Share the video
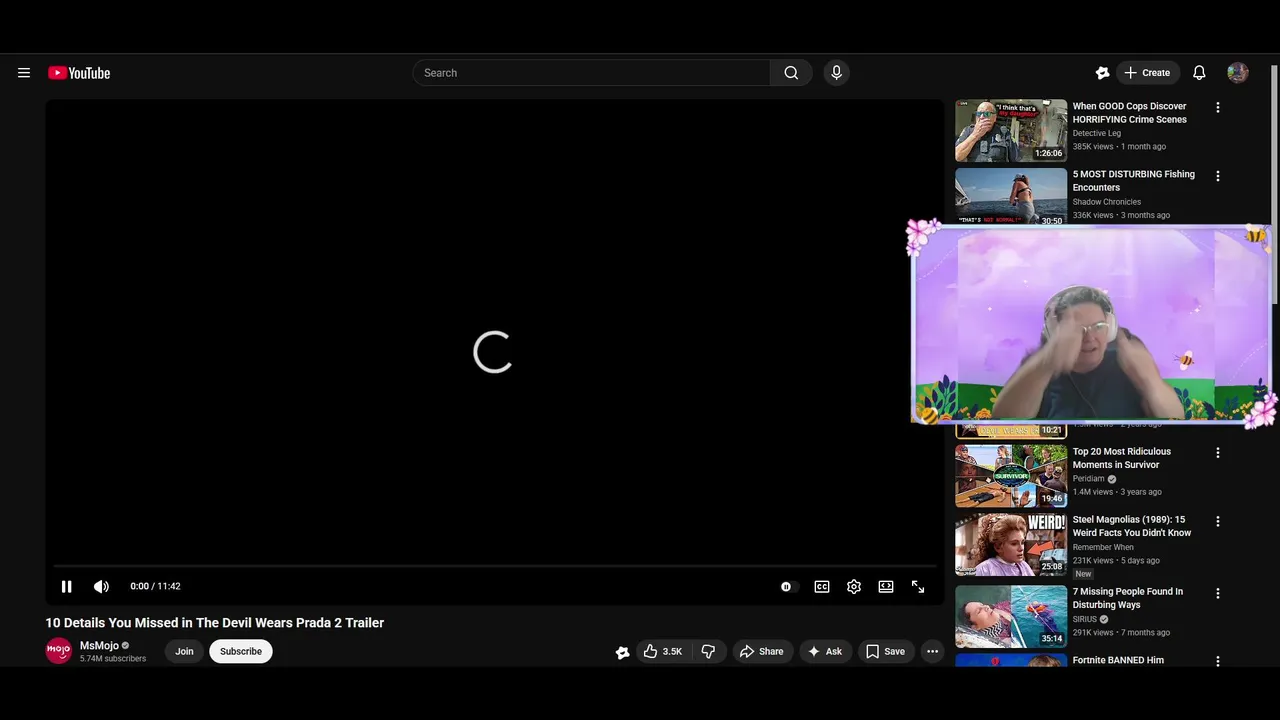Viewport: 1280px width, 720px height. coord(762,651)
